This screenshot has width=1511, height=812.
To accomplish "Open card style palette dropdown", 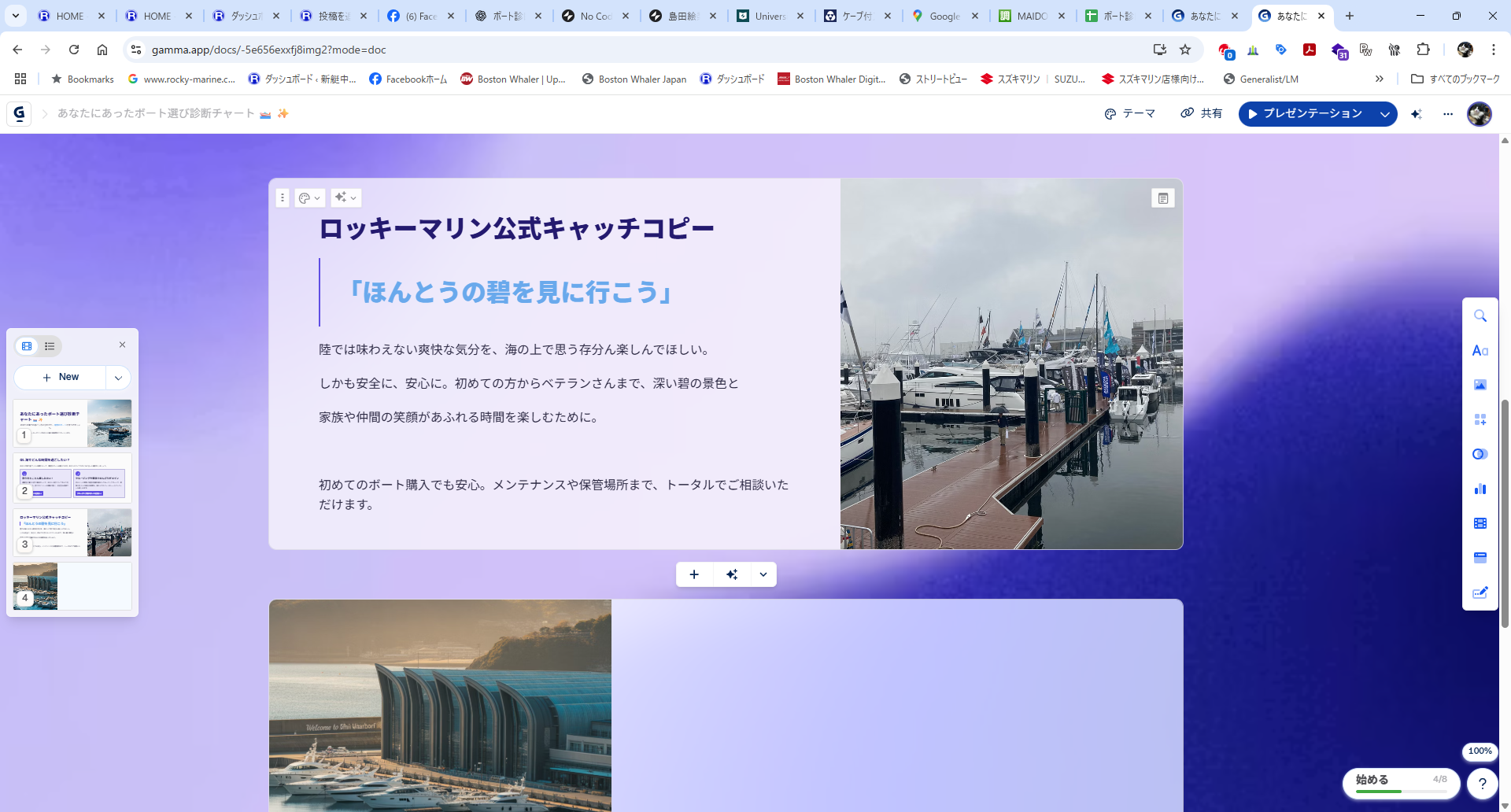I will click(309, 197).
